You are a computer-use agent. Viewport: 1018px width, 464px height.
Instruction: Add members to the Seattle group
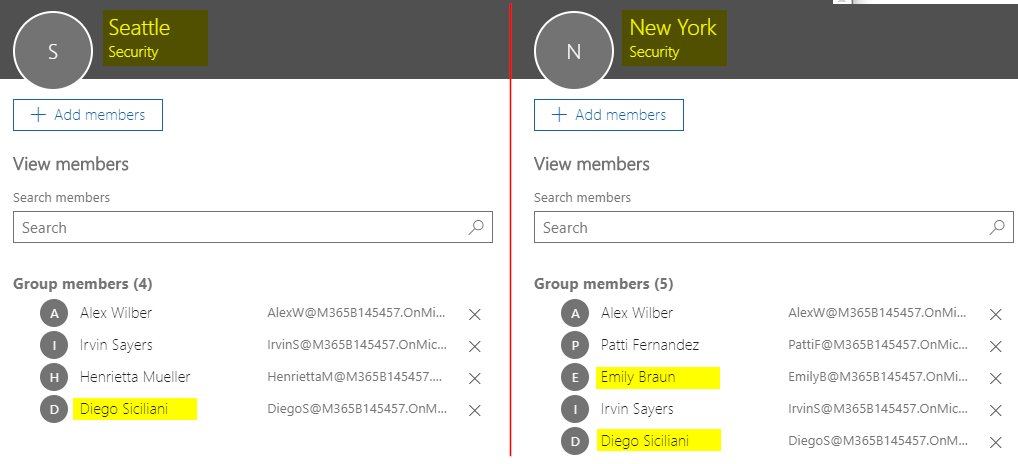(88, 115)
